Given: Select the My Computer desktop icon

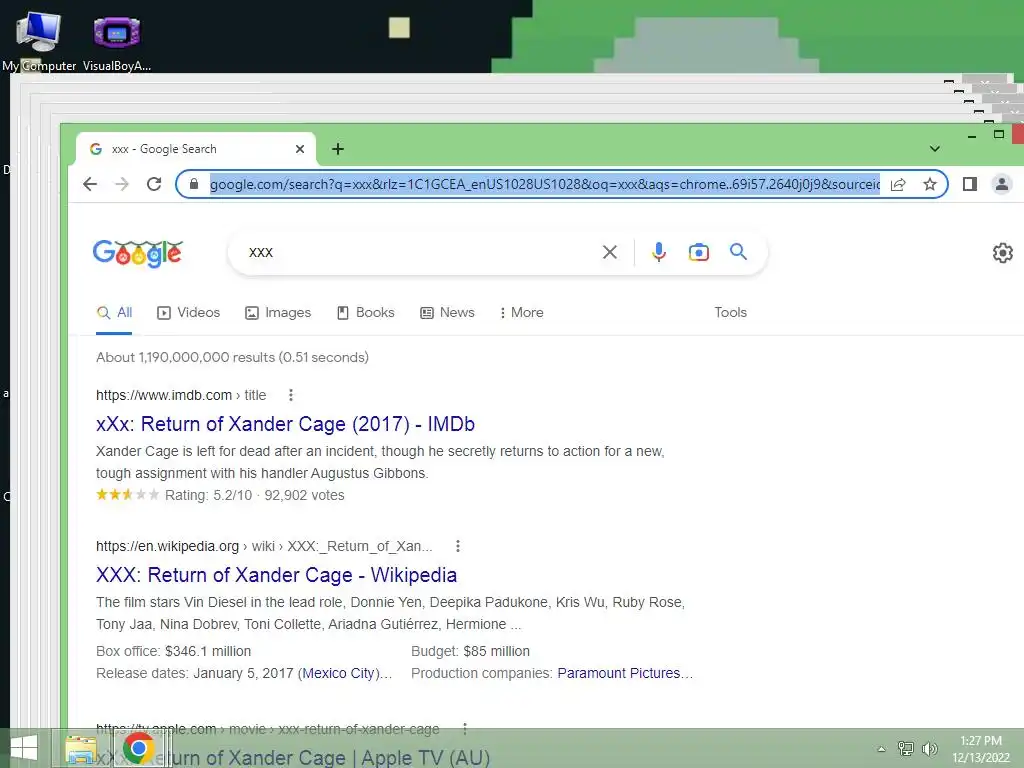Looking at the screenshot, I should (x=39, y=40).
